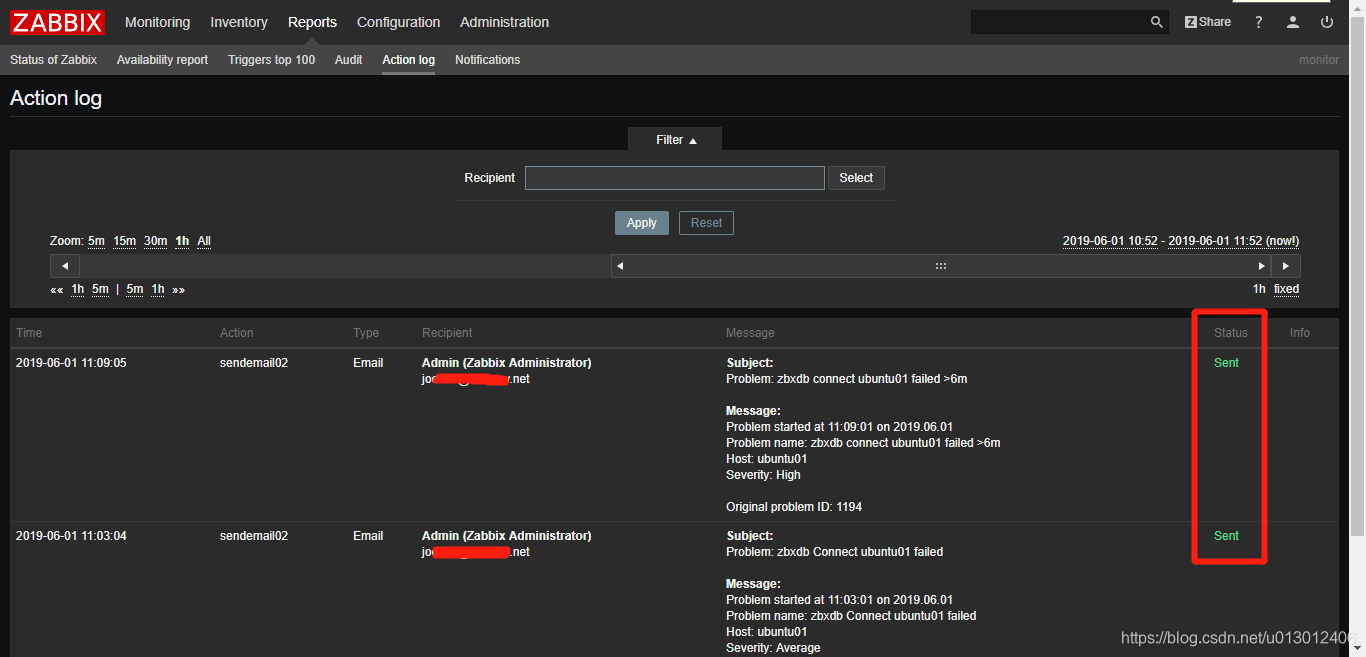Click the time slider center grip

click(x=940, y=266)
